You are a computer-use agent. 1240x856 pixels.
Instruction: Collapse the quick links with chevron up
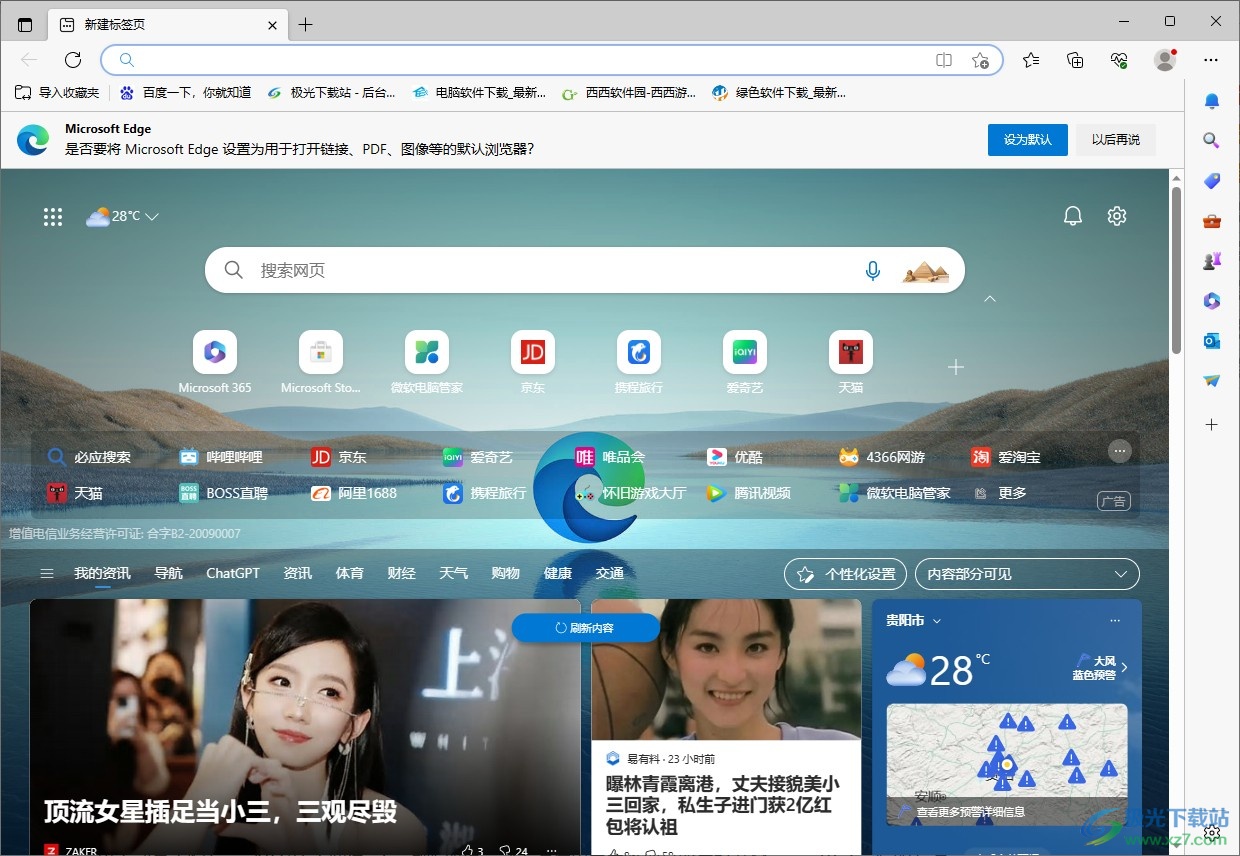990,299
